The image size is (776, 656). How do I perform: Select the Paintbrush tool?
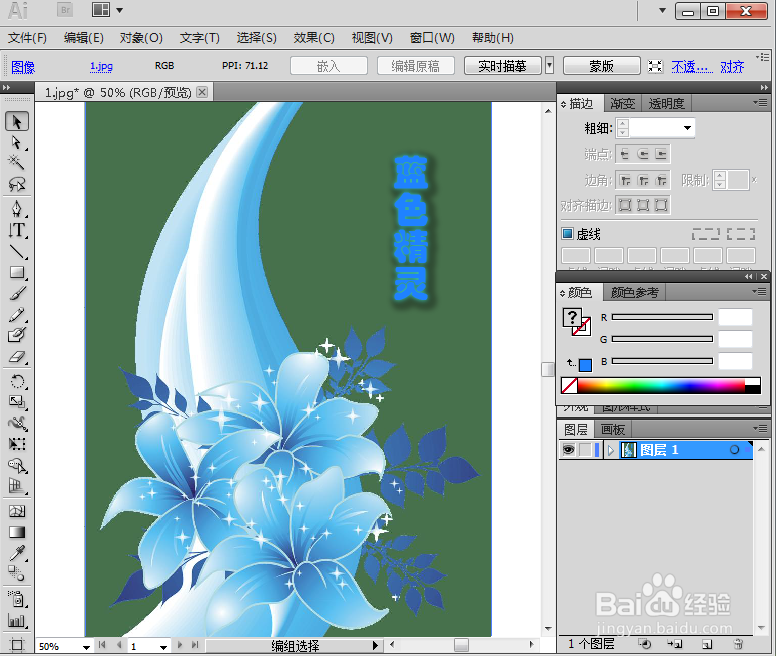[17, 293]
